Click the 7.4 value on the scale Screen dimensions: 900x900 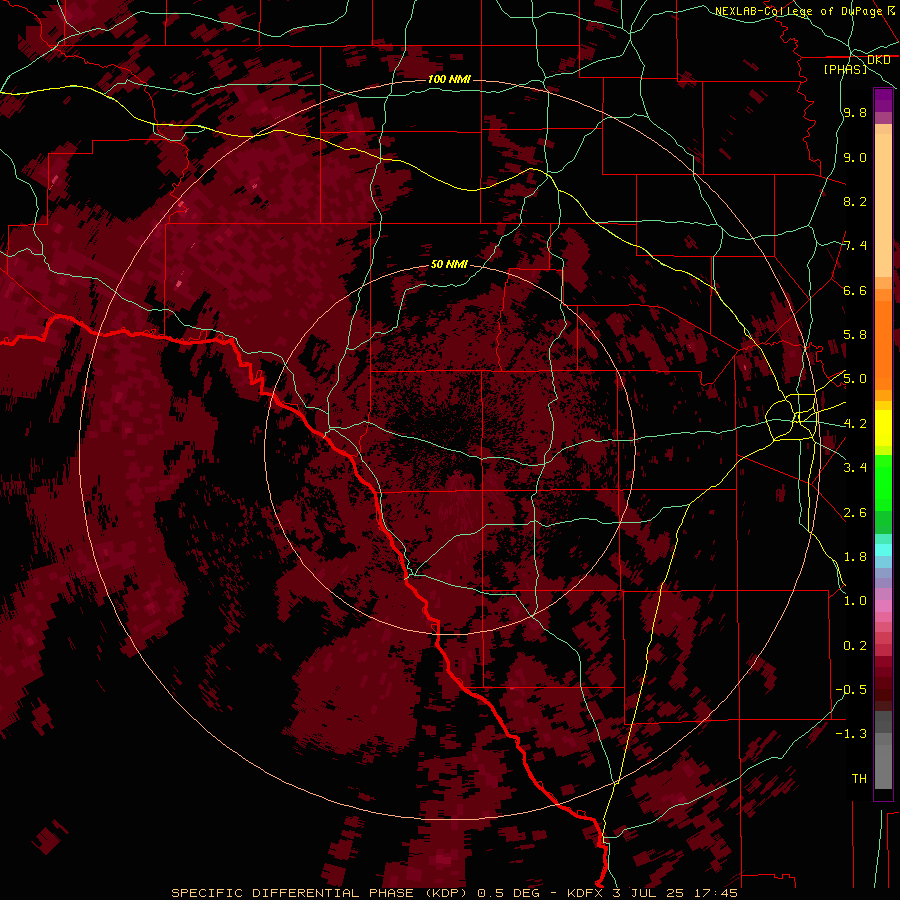click(x=855, y=246)
